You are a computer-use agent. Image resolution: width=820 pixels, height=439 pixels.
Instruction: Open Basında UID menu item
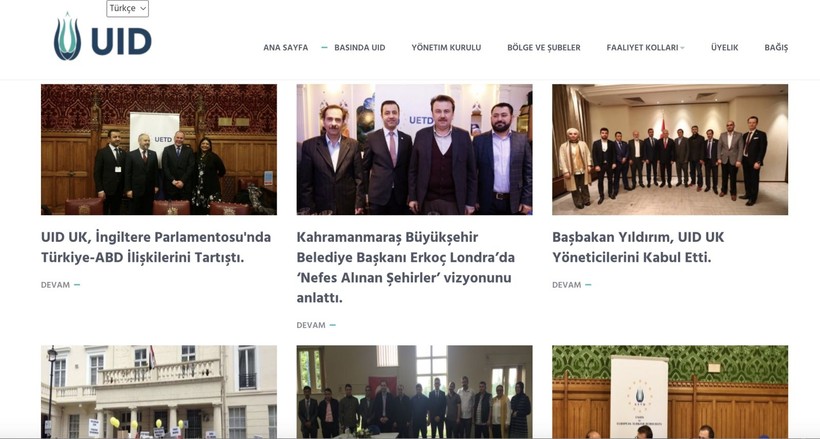point(360,48)
